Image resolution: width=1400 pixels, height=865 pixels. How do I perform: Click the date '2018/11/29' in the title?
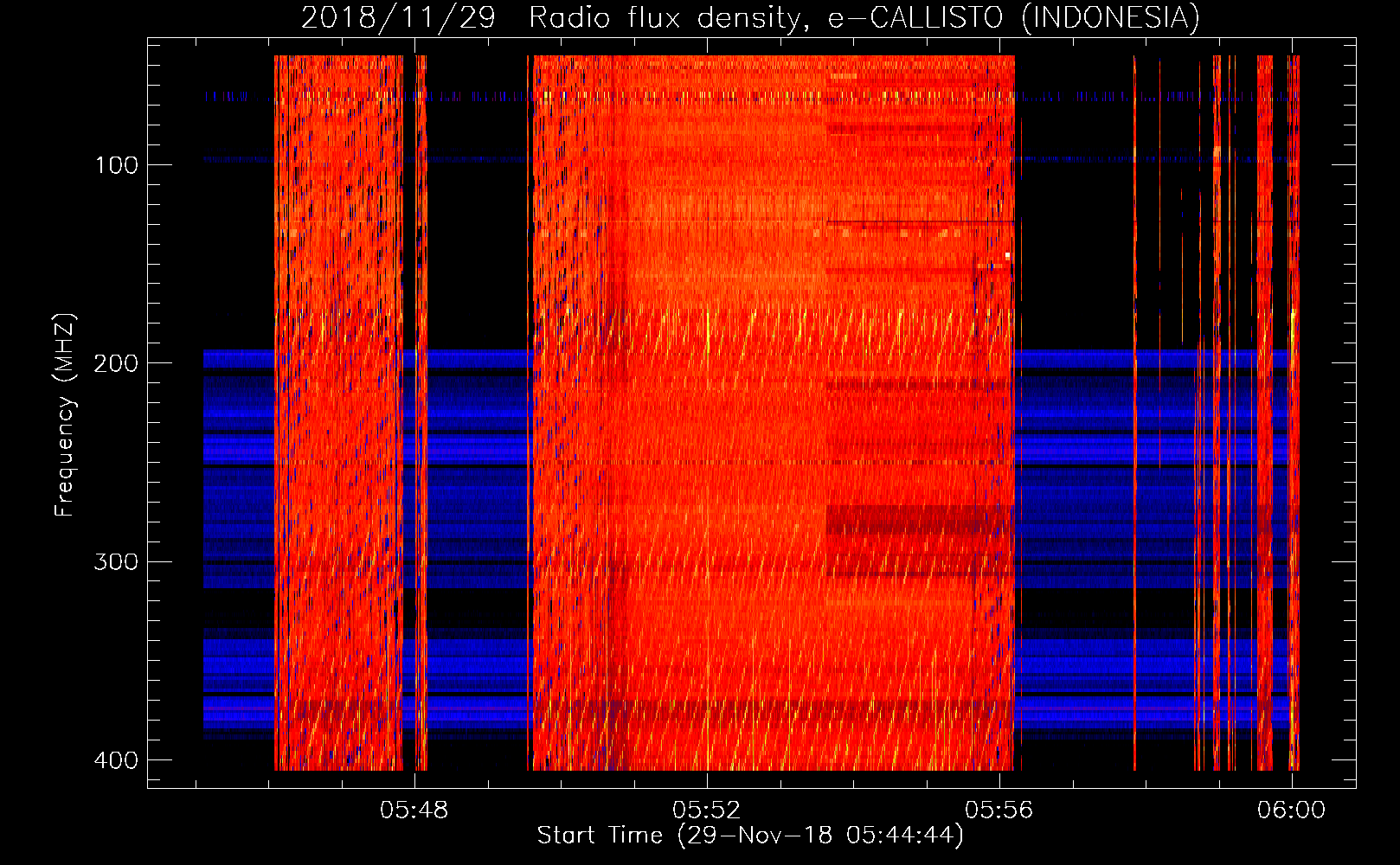(x=398, y=17)
